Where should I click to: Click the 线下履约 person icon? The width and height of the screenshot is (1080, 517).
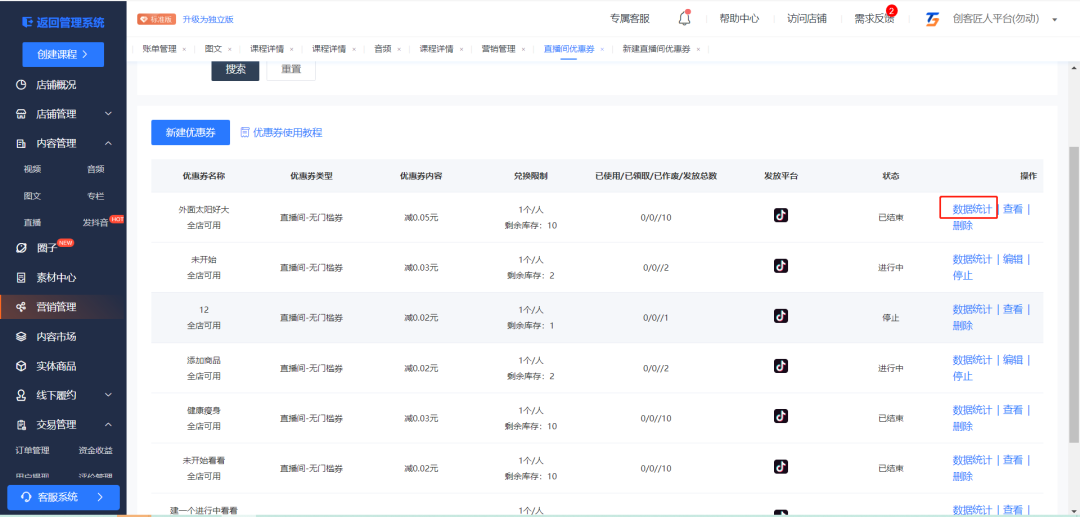pyautogui.click(x=21, y=395)
